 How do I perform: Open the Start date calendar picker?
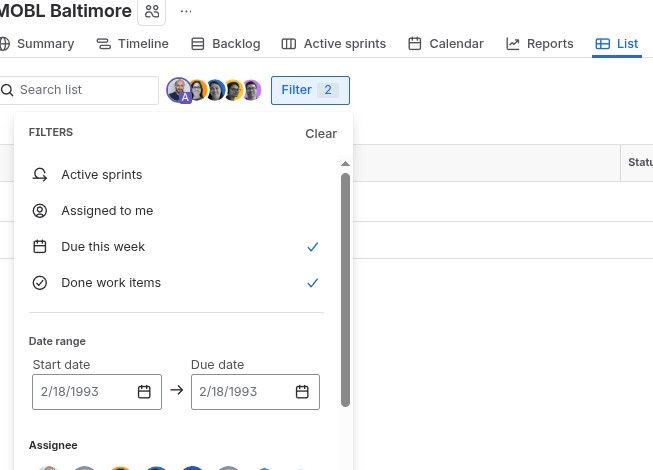(144, 392)
